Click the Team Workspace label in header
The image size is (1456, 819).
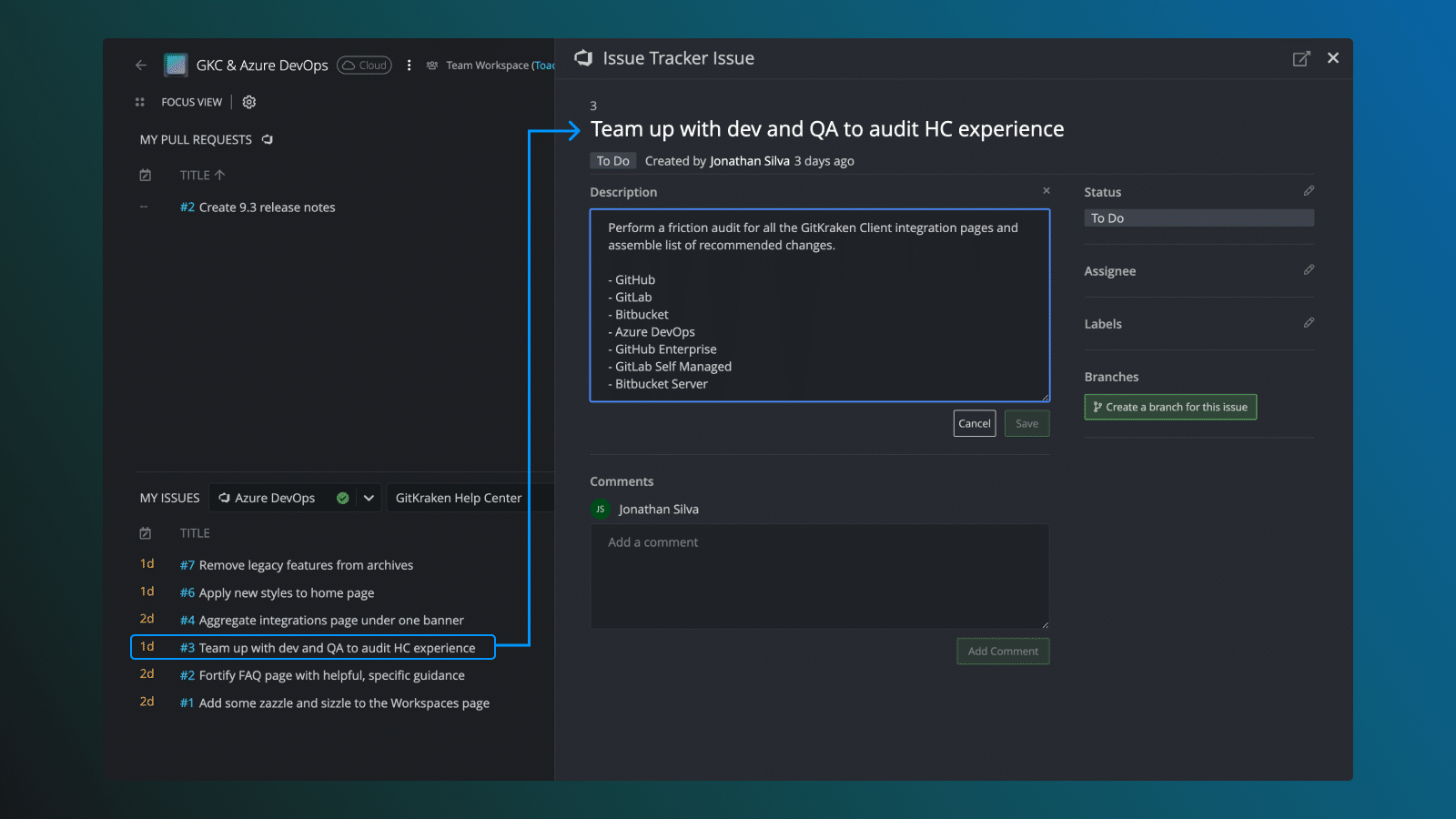pyautogui.click(x=500, y=66)
